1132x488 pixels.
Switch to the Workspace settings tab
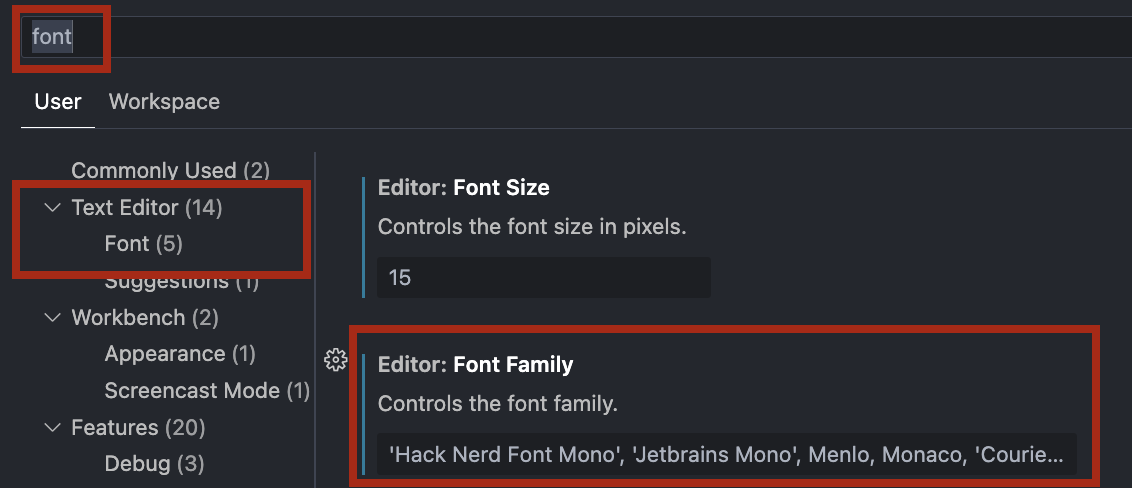(164, 102)
